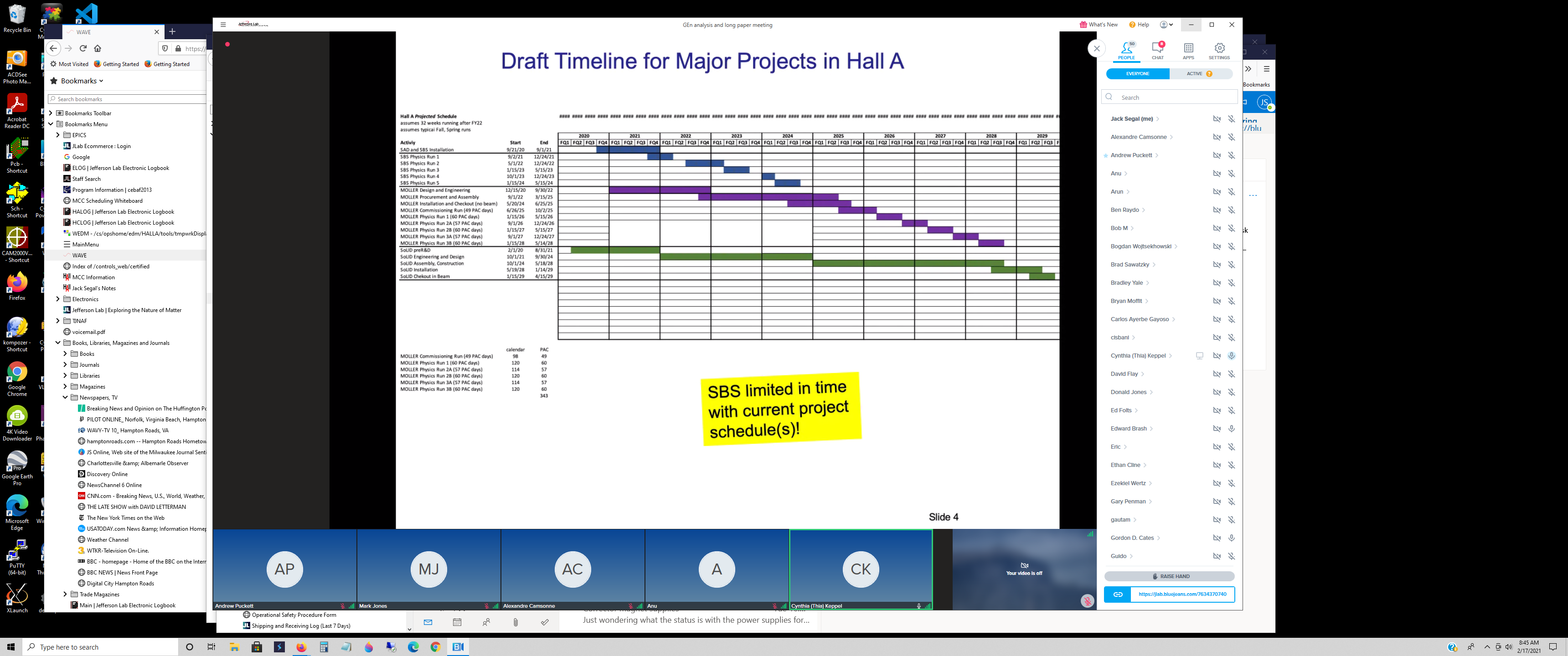The height and width of the screenshot is (656, 1568).
Task: Select Cynthia (Thia) Keppel video tile
Action: pos(861,569)
